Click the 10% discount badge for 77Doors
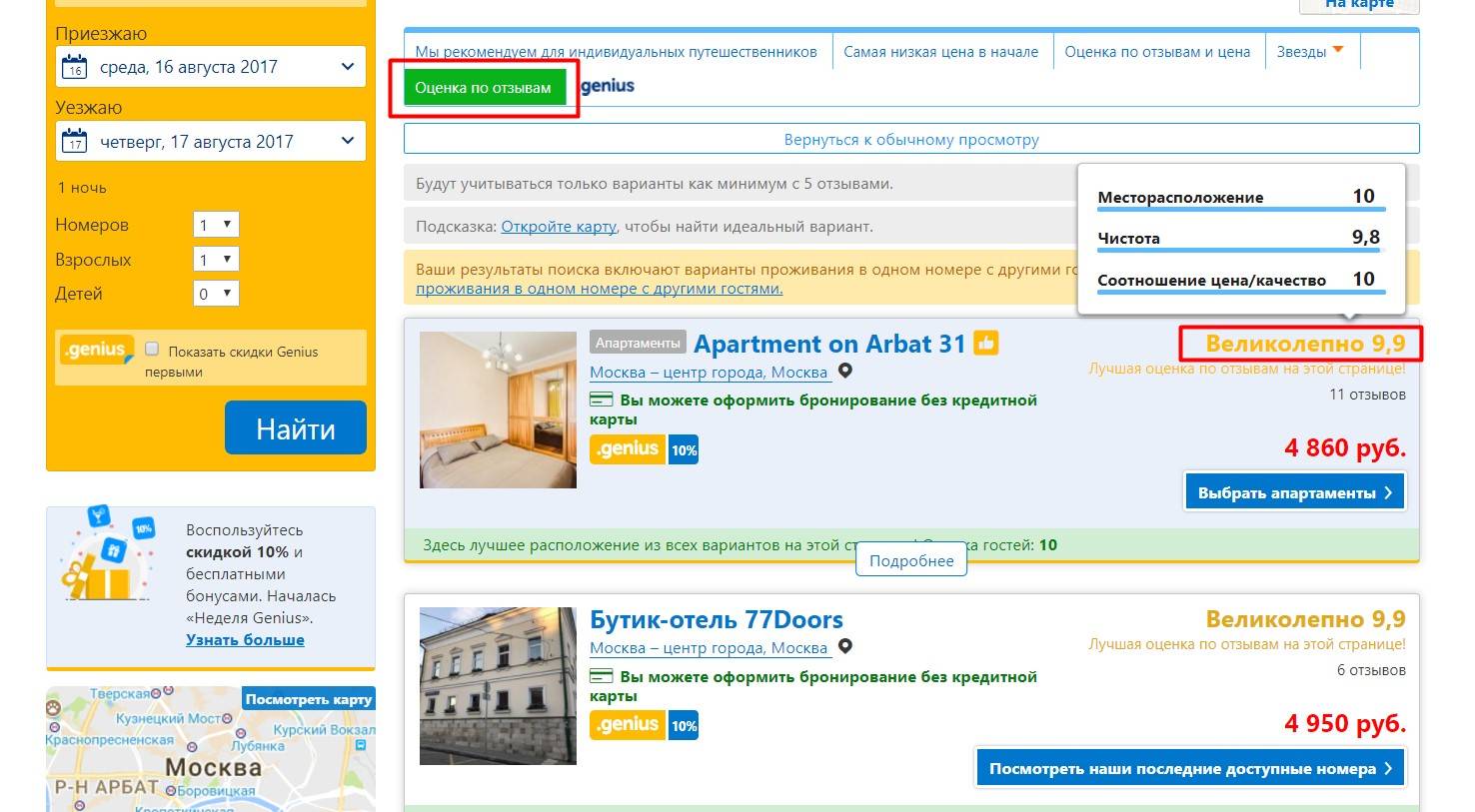Screen dimensions: 1475x812 [x=684, y=726]
